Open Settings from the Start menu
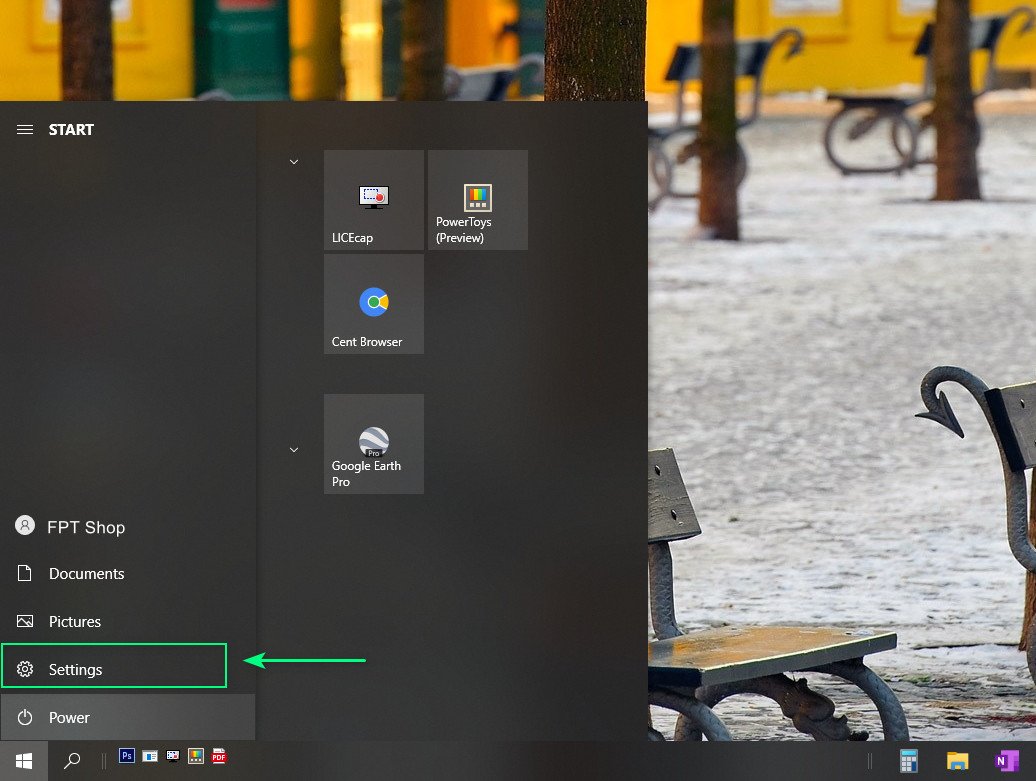The height and width of the screenshot is (781, 1036). [x=76, y=668]
